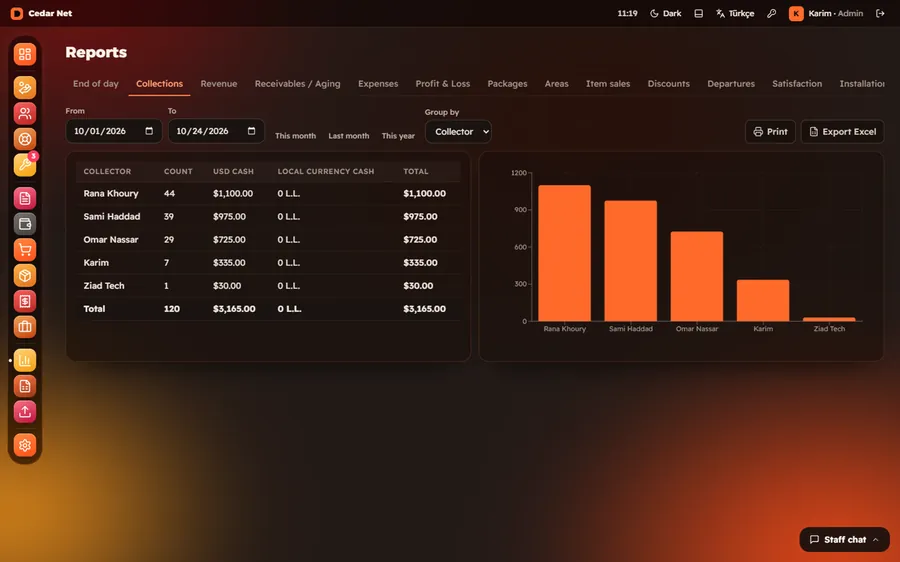Open the wallet icon in sidebar

tap(25, 224)
